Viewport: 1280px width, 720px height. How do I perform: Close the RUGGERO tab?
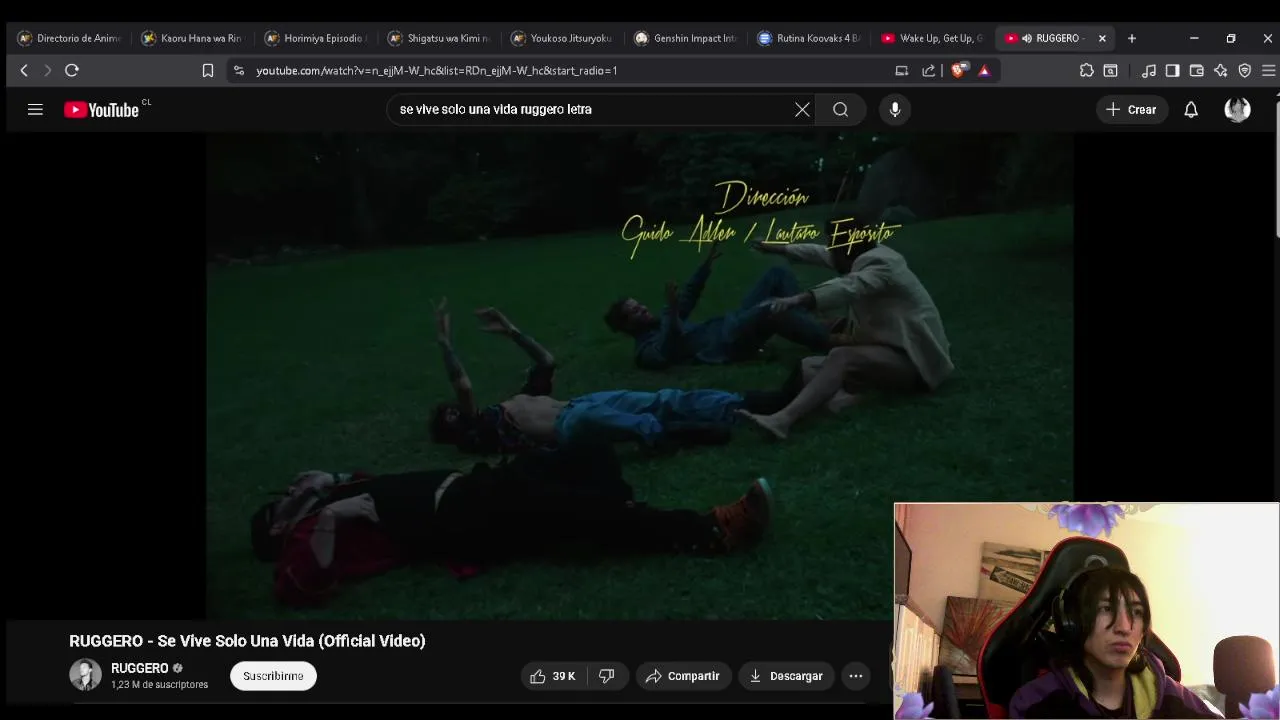coord(1102,38)
